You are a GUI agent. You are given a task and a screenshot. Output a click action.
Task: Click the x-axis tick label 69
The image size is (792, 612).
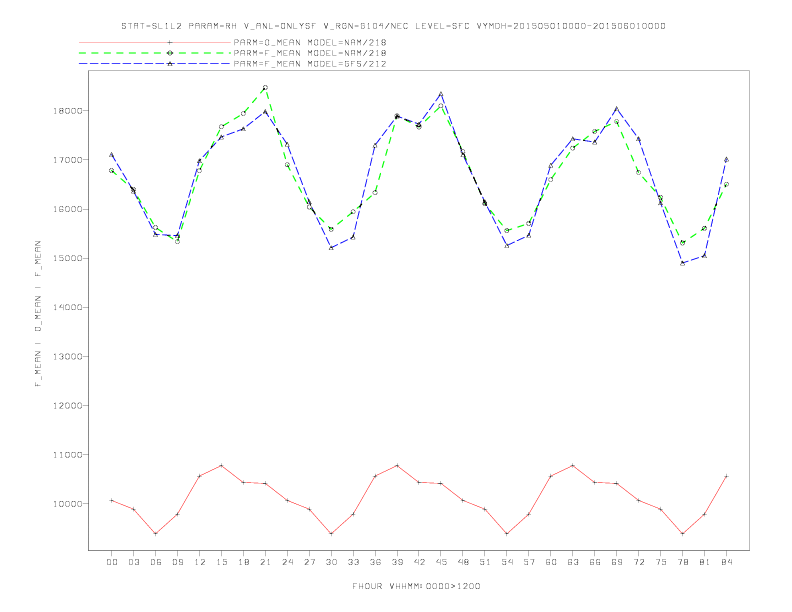(x=617, y=562)
